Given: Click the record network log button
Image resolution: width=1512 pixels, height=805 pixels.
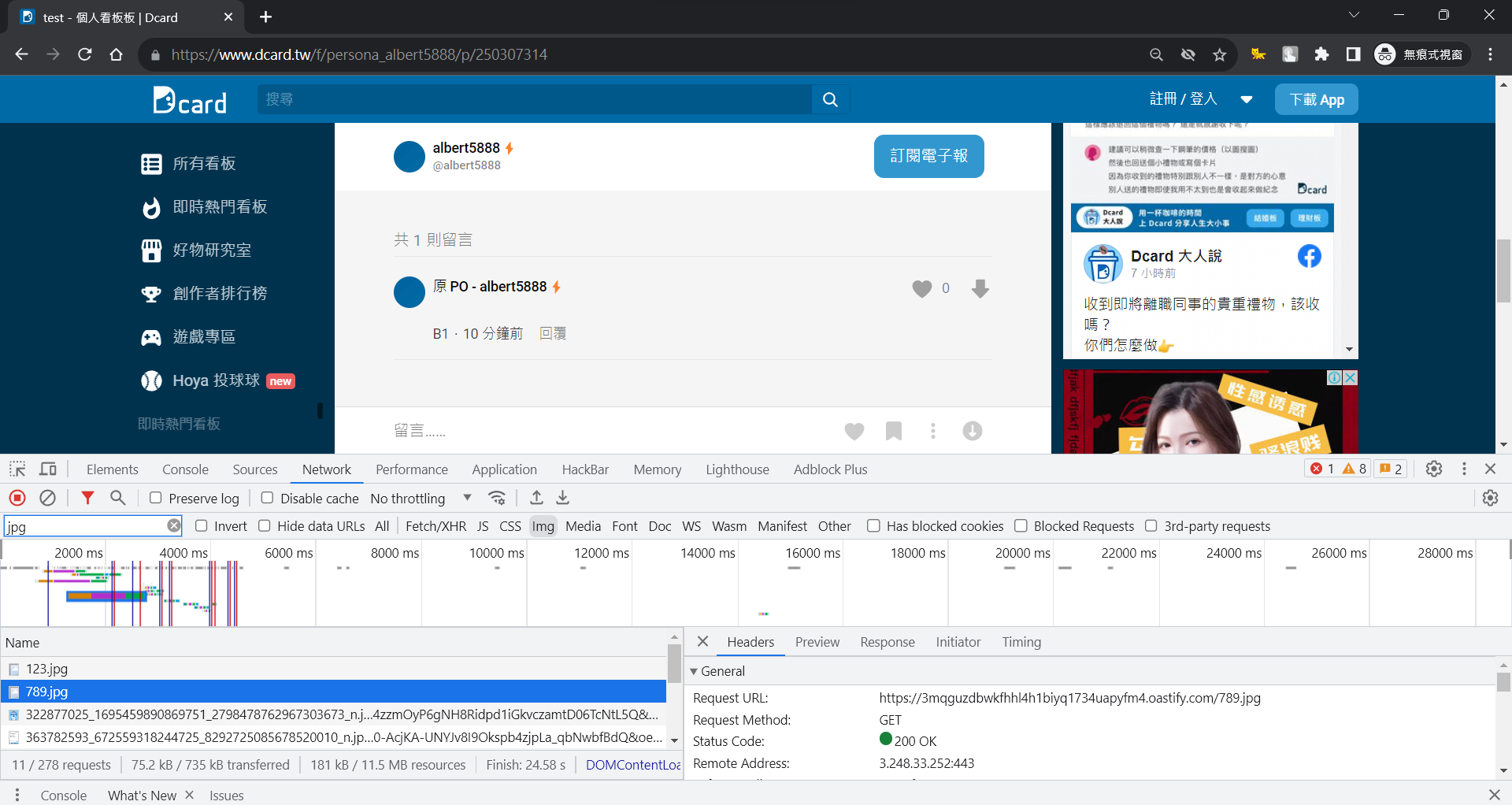Looking at the screenshot, I should click(x=17, y=498).
